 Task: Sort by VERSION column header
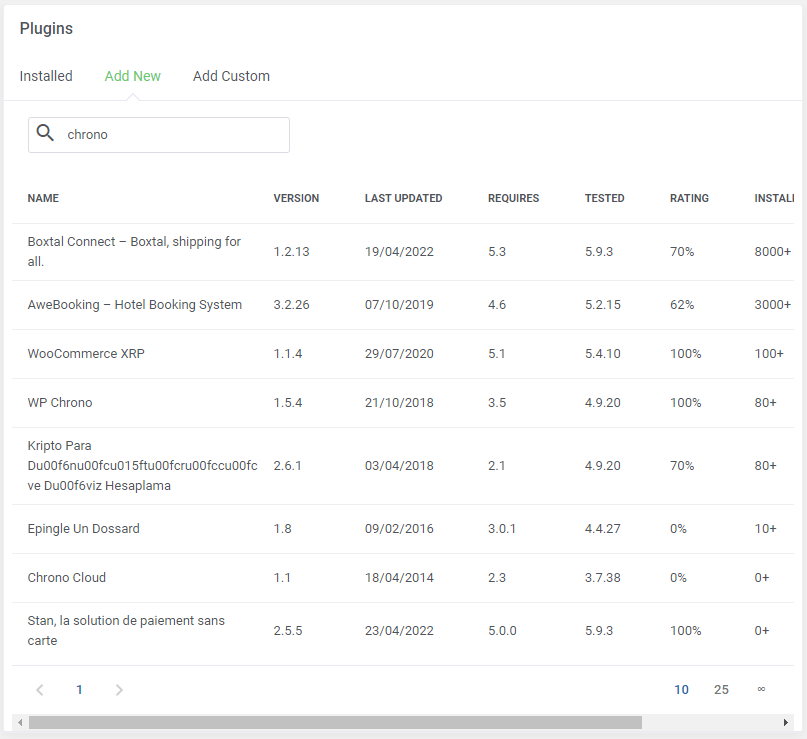pos(296,198)
